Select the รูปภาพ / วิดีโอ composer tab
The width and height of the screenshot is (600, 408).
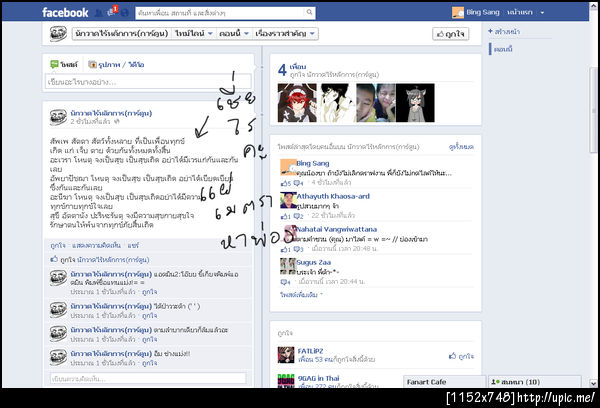pos(116,65)
